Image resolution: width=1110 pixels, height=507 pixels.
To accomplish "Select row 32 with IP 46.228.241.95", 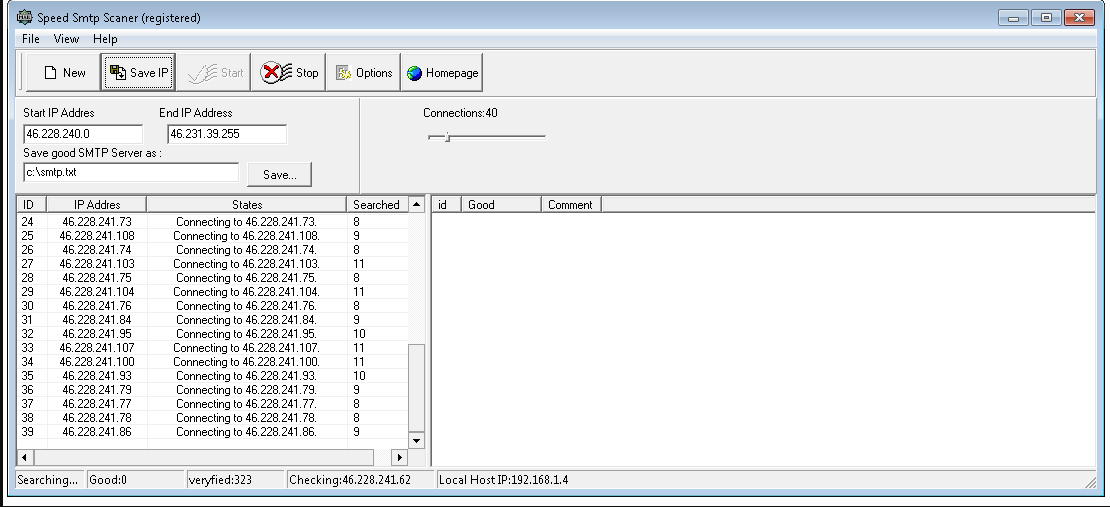I will (x=213, y=334).
